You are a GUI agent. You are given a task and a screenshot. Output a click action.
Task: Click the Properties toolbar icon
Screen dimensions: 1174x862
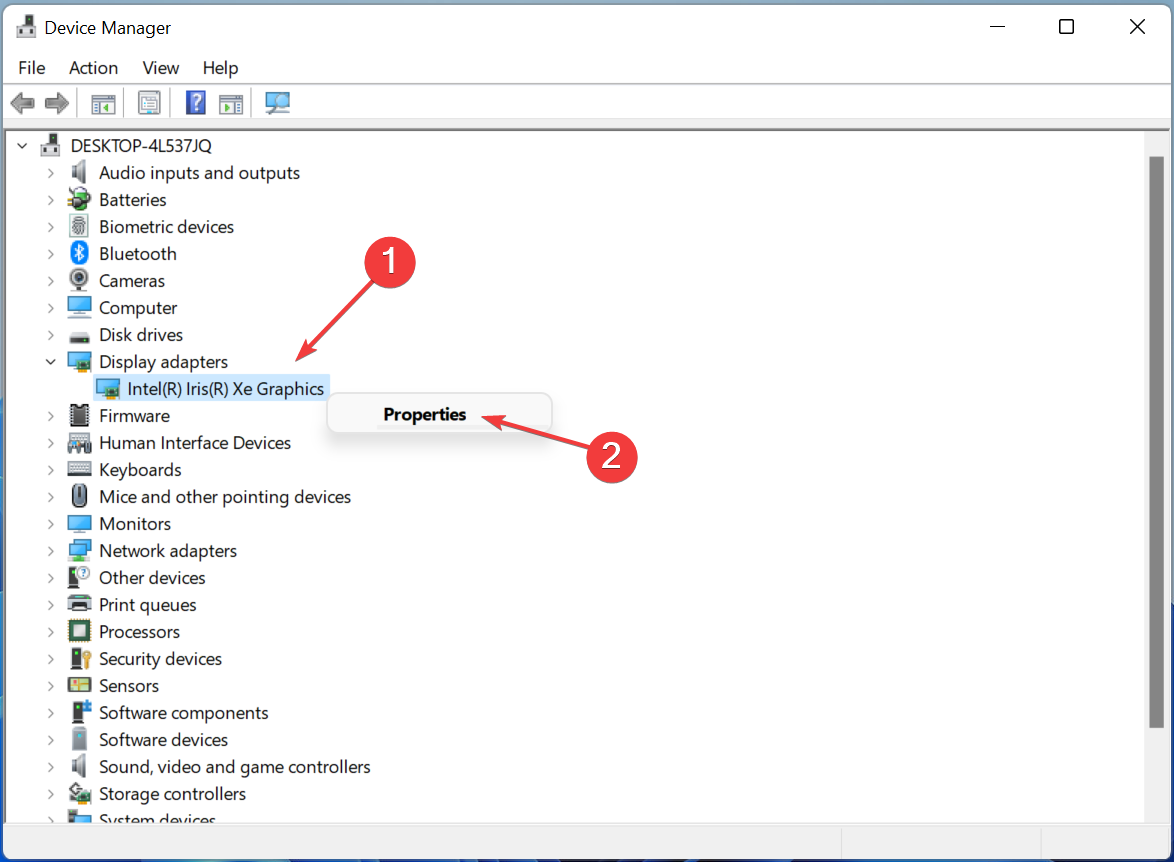(x=149, y=103)
